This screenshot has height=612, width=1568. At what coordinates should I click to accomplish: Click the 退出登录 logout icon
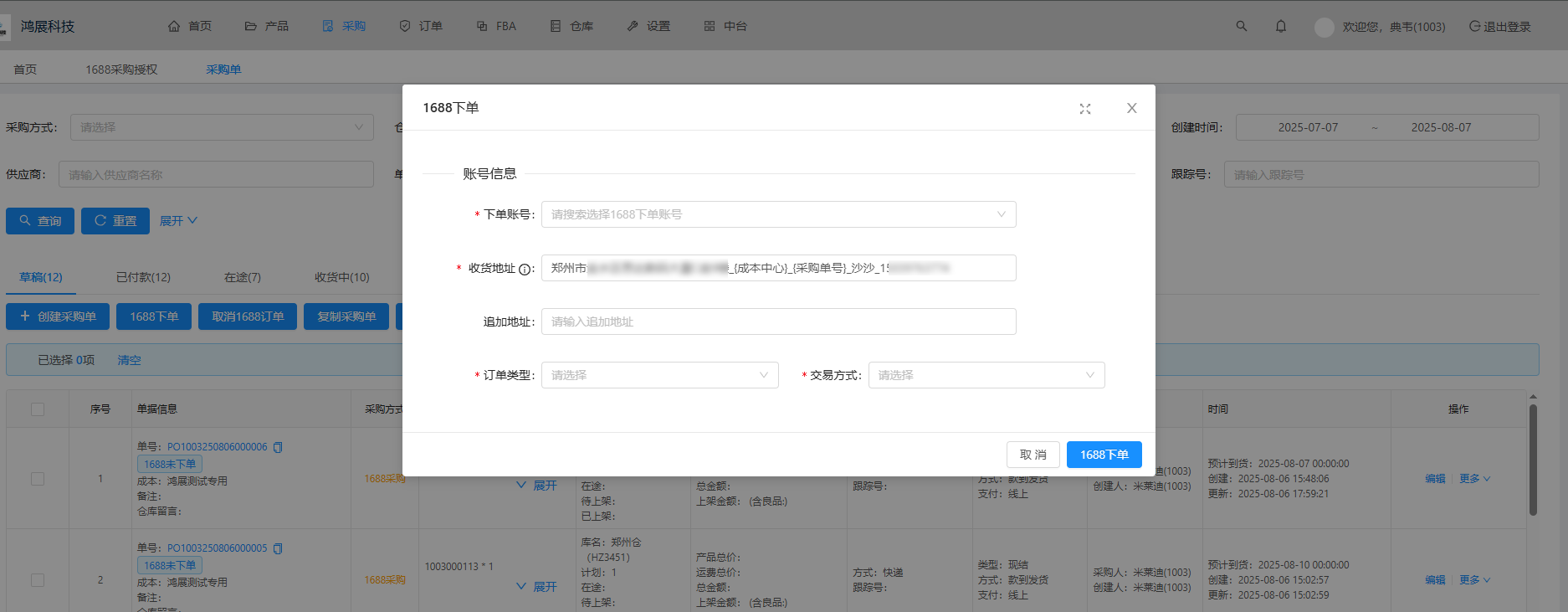coord(1475,26)
